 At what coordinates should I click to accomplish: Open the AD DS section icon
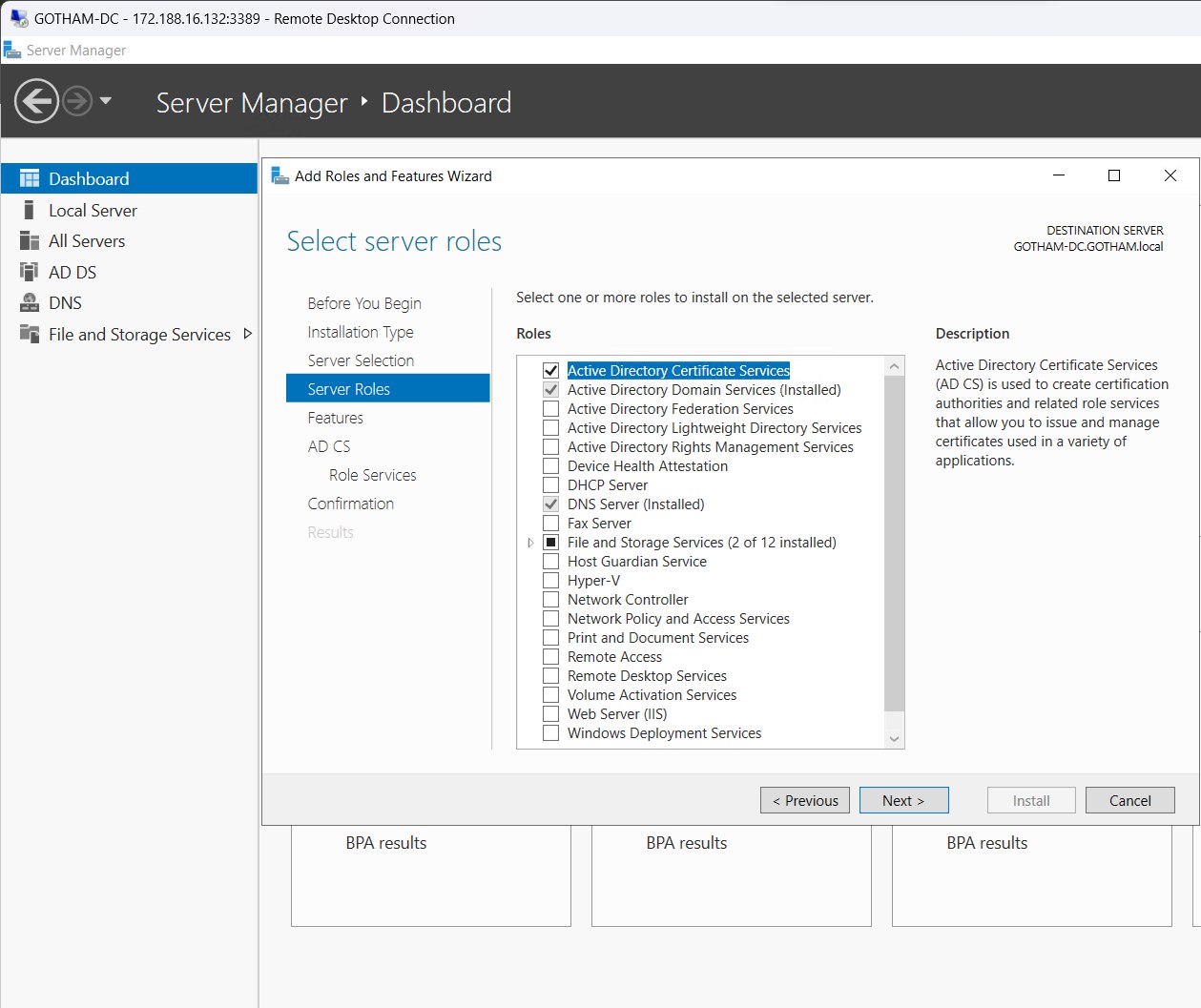[31, 272]
